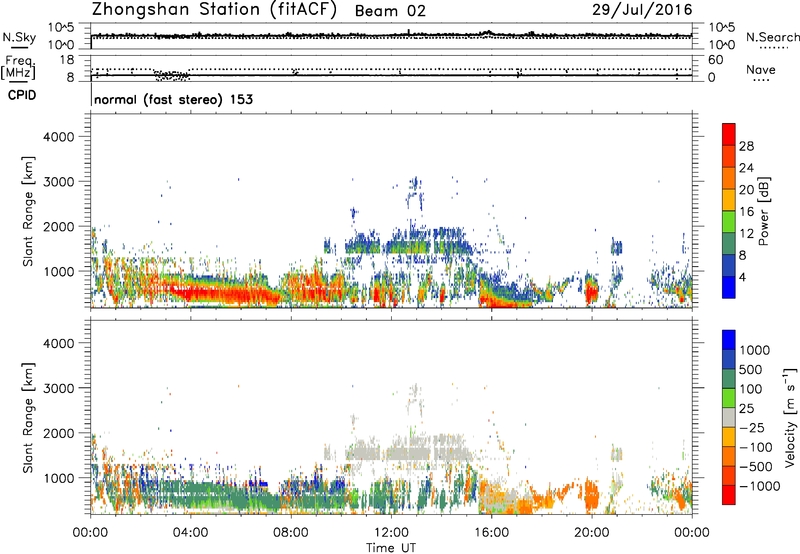Click the '08:00' time axis tick
This screenshot has height=554, width=800.
coord(291,533)
